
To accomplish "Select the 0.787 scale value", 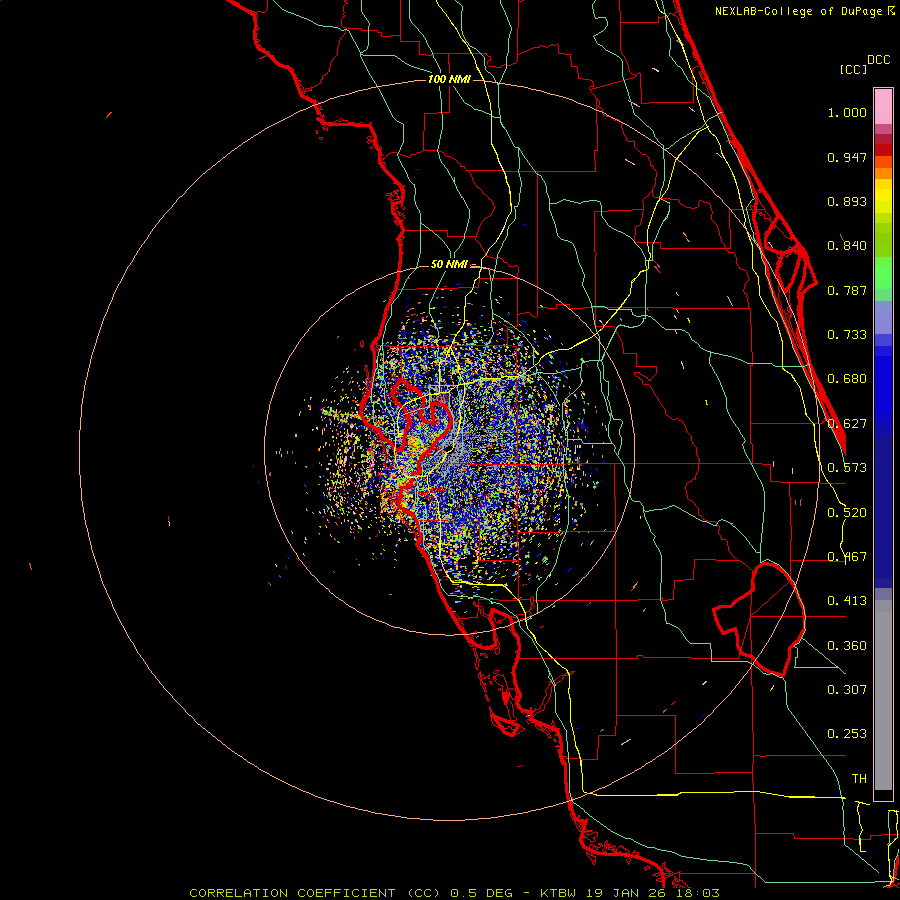I will click(x=847, y=290).
